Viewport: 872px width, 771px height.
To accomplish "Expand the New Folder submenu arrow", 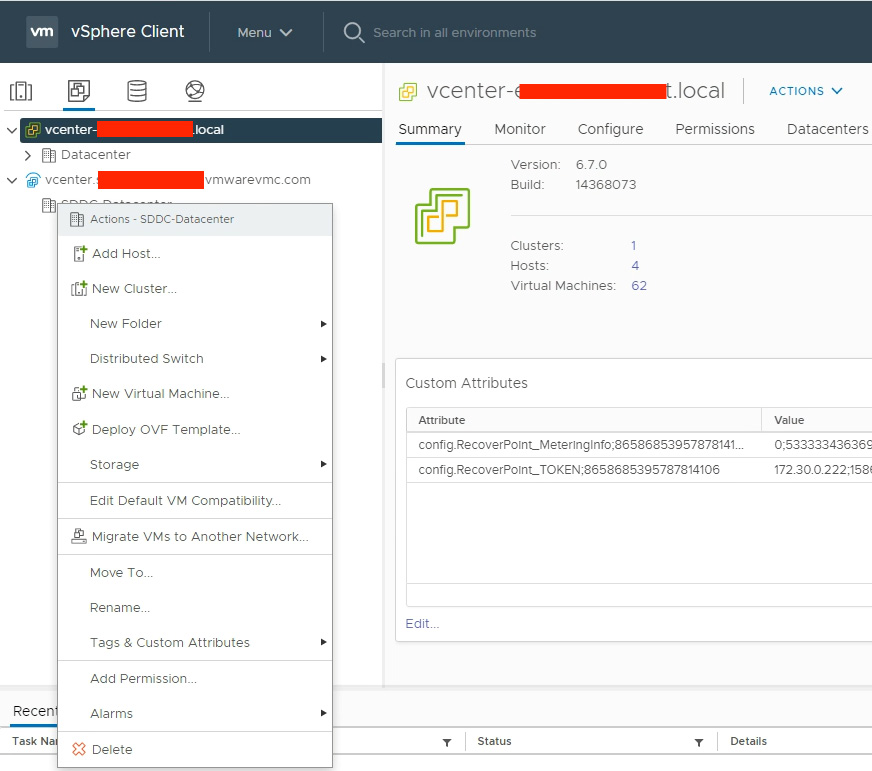I will point(323,324).
